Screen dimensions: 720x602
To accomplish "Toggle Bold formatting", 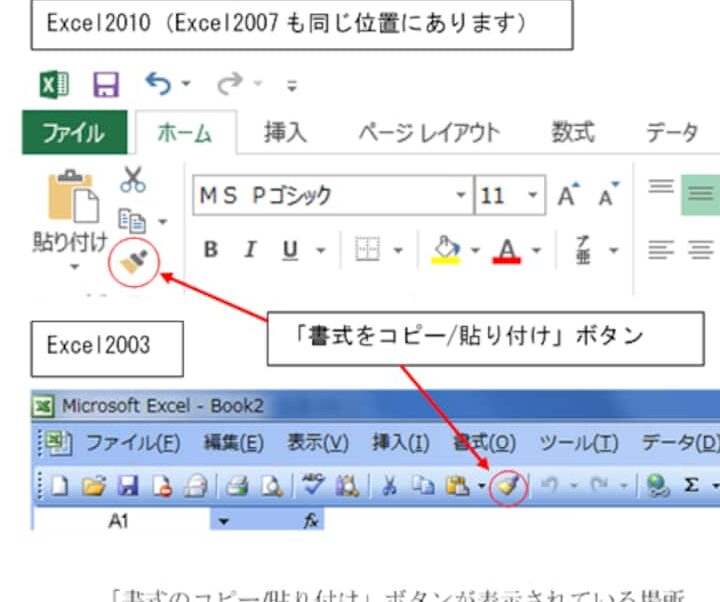I will pos(211,250).
